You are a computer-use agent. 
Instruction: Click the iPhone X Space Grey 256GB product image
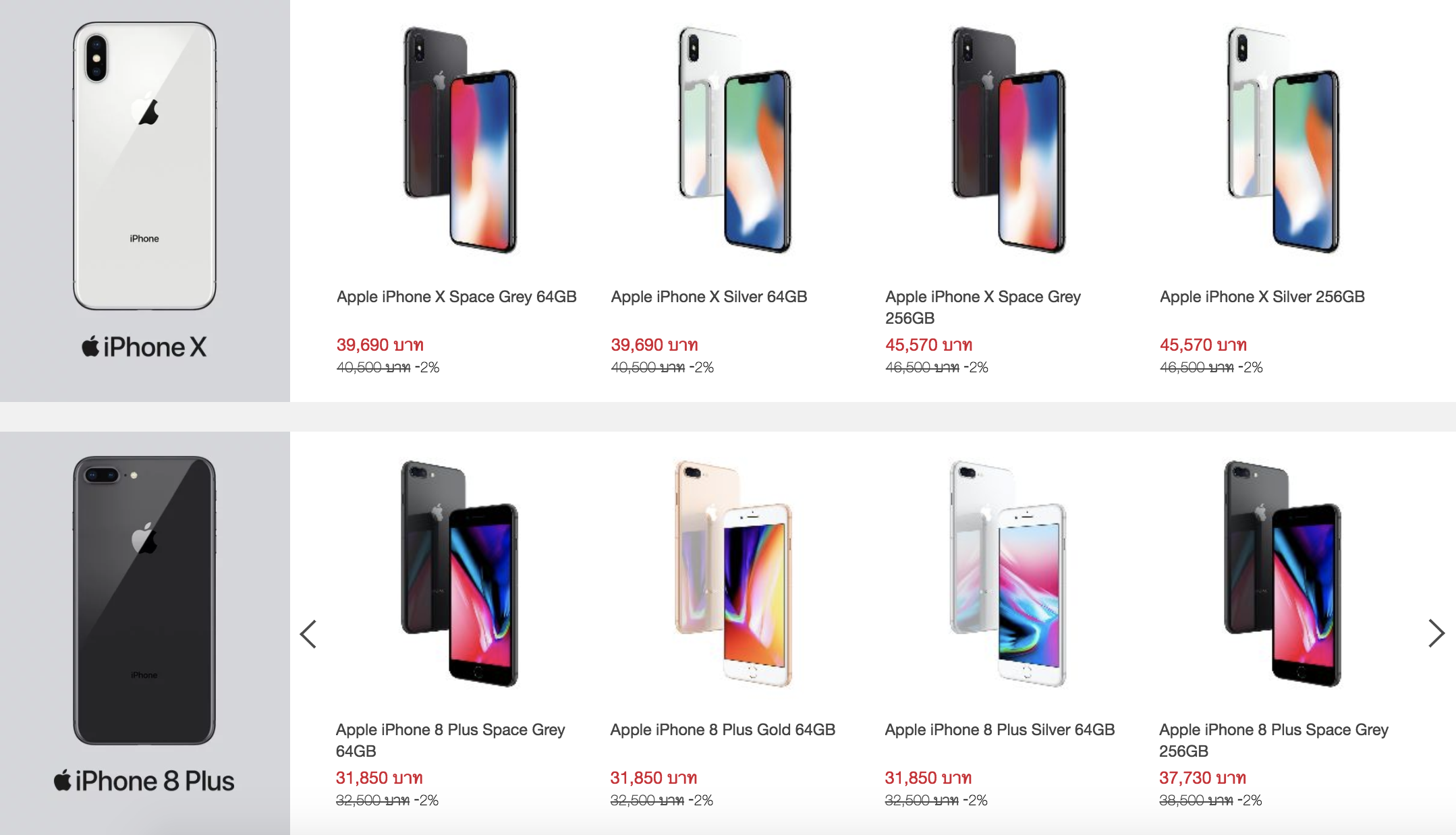tap(1009, 140)
